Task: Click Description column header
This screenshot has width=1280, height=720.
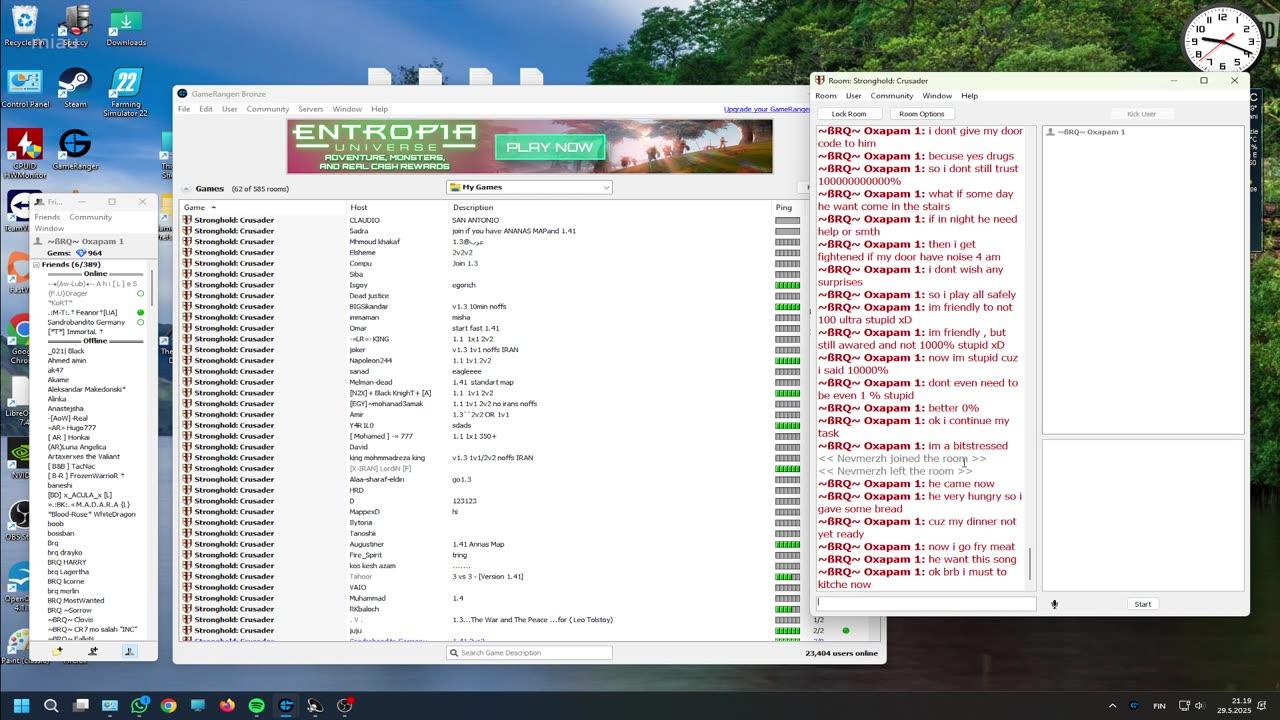Action: 610,207
